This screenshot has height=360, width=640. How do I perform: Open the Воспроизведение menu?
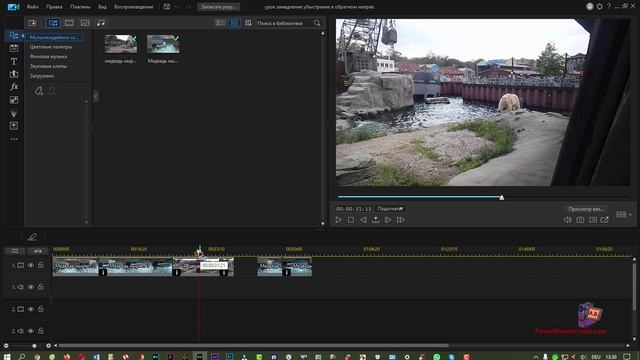tap(133, 7)
